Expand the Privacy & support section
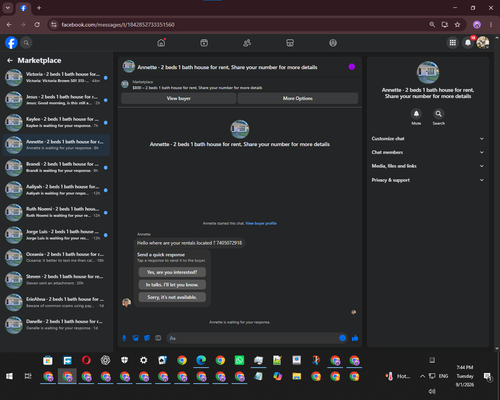This screenshot has height=400, width=500. (x=428, y=180)
